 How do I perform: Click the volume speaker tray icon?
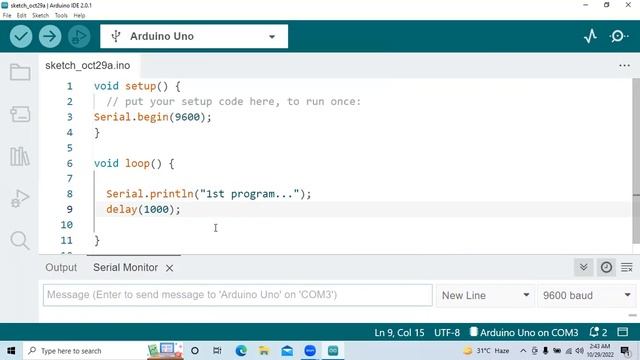point(580,351)
